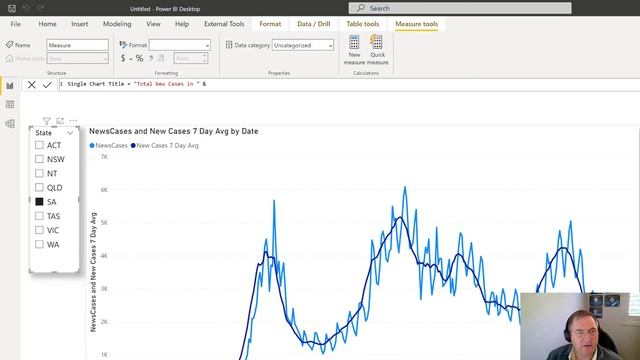Click the y-axis title label
640x360 pixels.
pyautogui.click(x=93, y=272)
